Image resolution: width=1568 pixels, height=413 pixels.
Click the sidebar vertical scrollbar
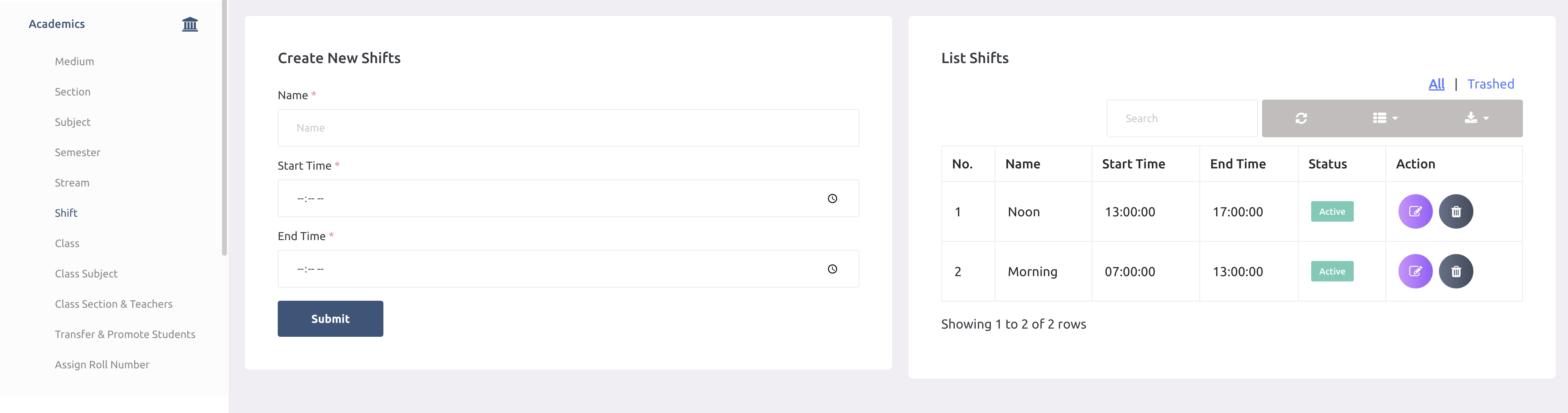point(224,128)
